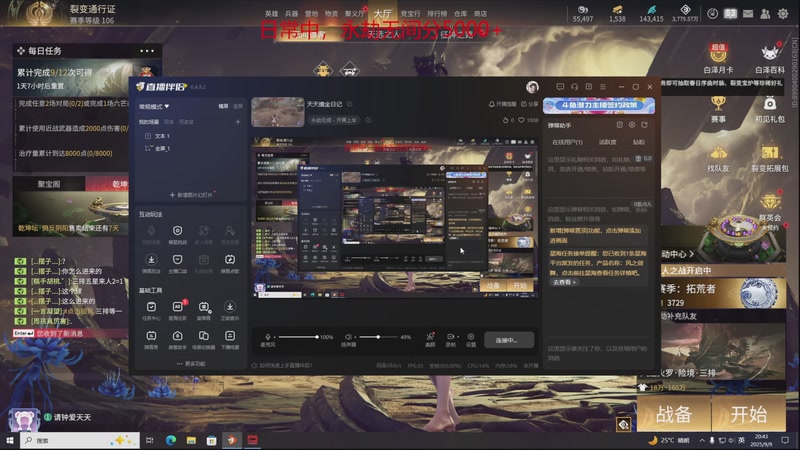Open the game settings gear icon
This screenshot has width=800, height=450.
click(783, 14)
